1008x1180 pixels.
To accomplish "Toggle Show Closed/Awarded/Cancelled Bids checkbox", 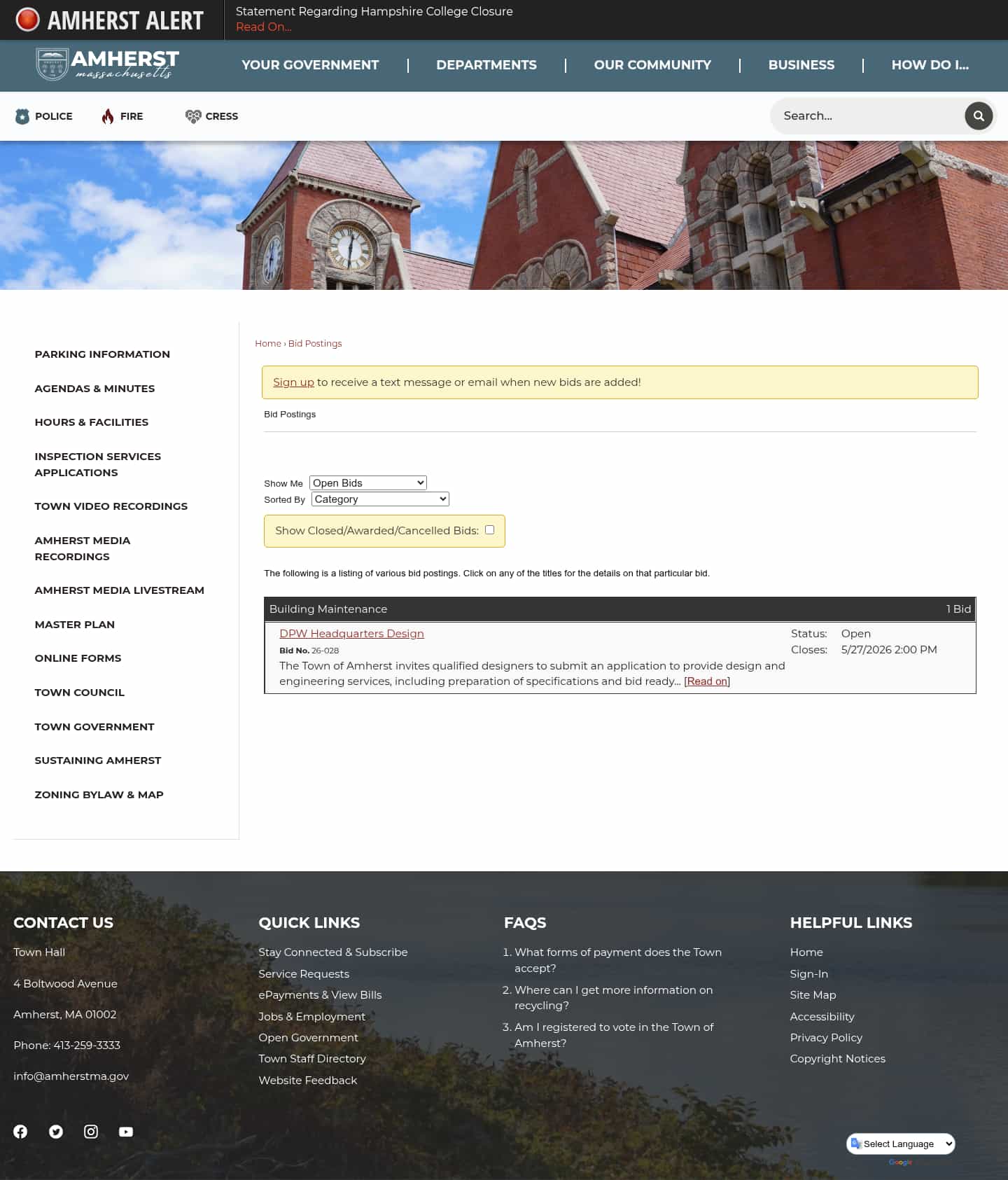I will click(490, 530).
